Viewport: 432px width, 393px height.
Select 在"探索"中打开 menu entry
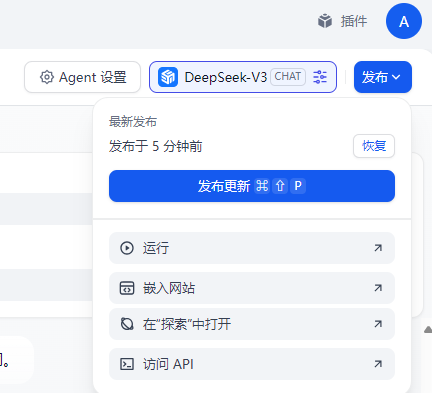(x=252, y=324)
